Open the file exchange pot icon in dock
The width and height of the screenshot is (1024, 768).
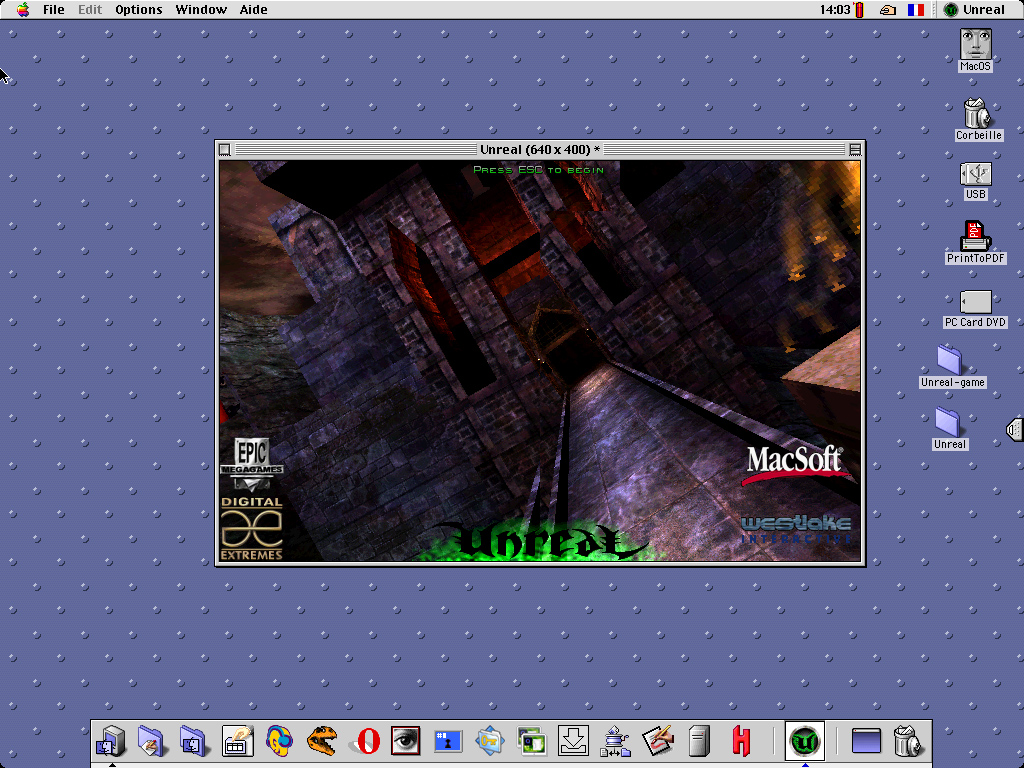pos(615,741)
